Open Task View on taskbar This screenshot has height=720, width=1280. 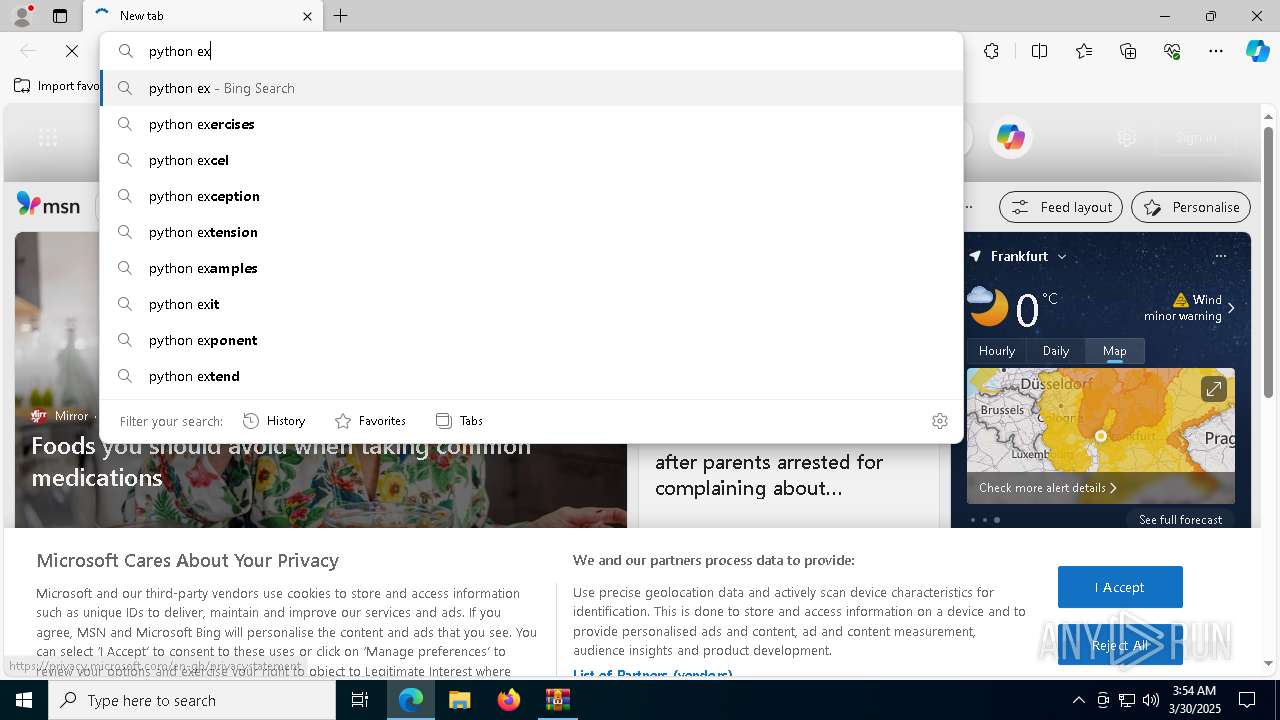(360, 700)
